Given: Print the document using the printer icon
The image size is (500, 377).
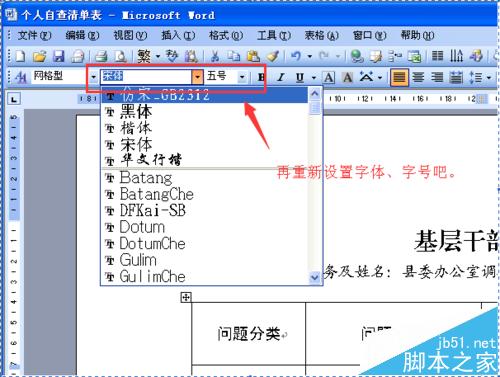Looking at the screenshot, I should 100,56.
